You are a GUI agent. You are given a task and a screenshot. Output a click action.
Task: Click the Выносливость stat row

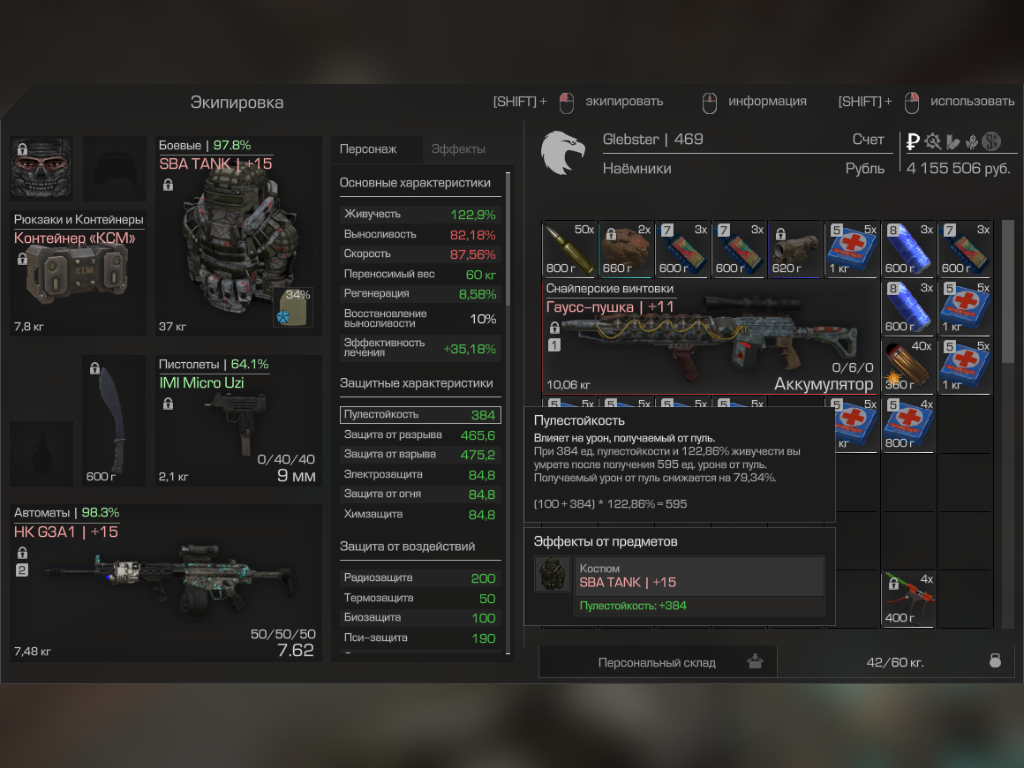coord(420,234)
